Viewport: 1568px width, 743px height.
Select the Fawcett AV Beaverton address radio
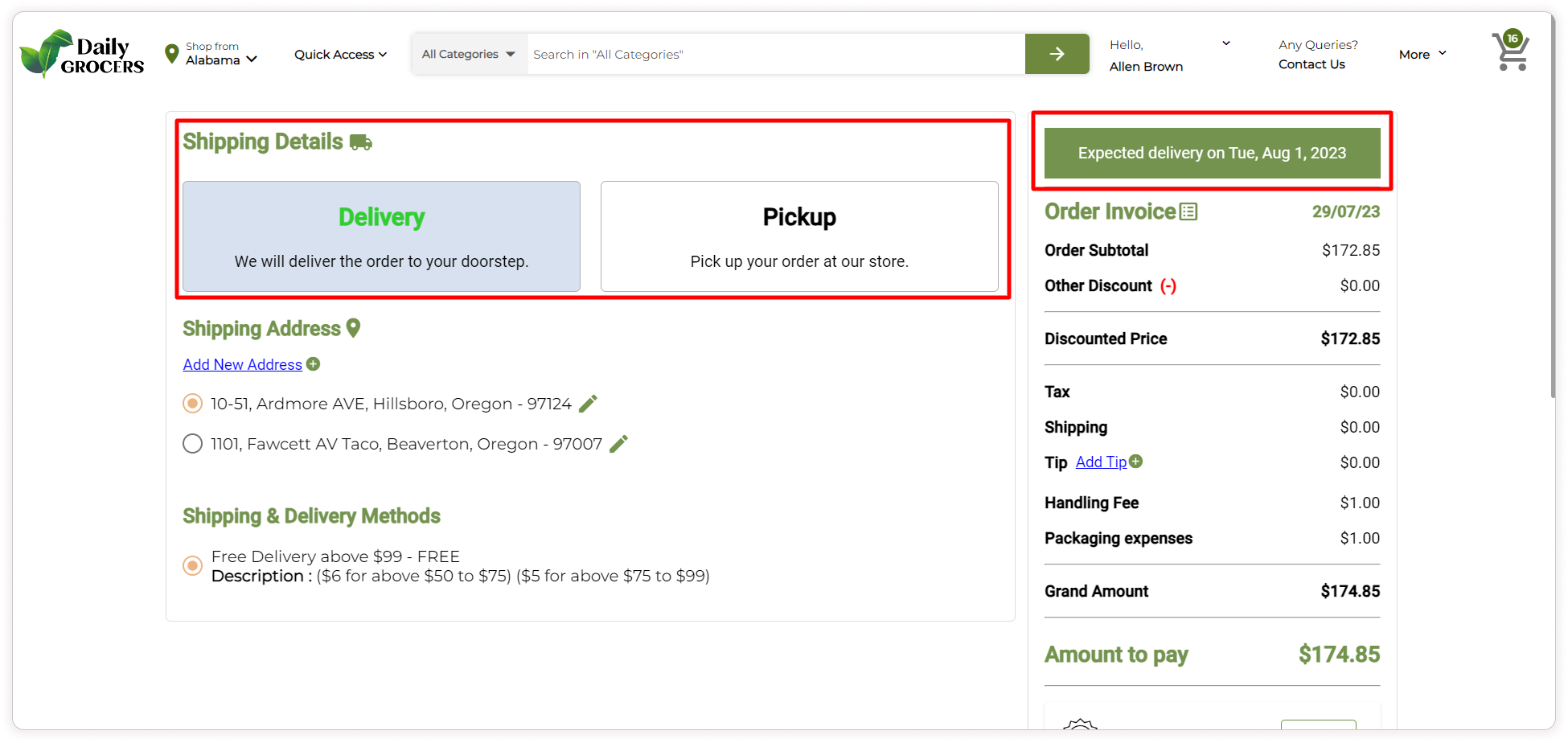pos(193,444)
